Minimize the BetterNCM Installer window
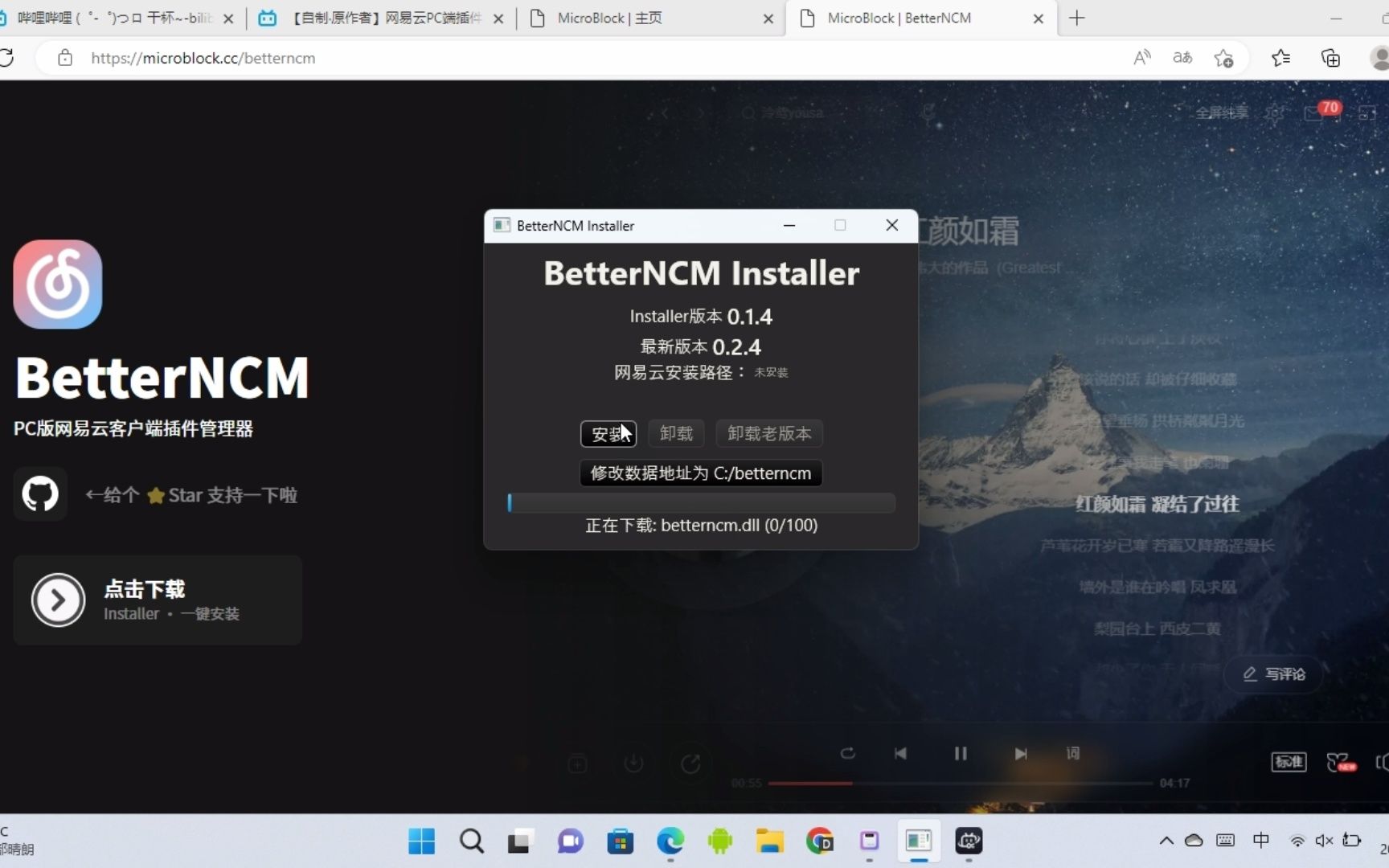The width and height of the screenshot is (1389, 868). click(x=789, y=226)
